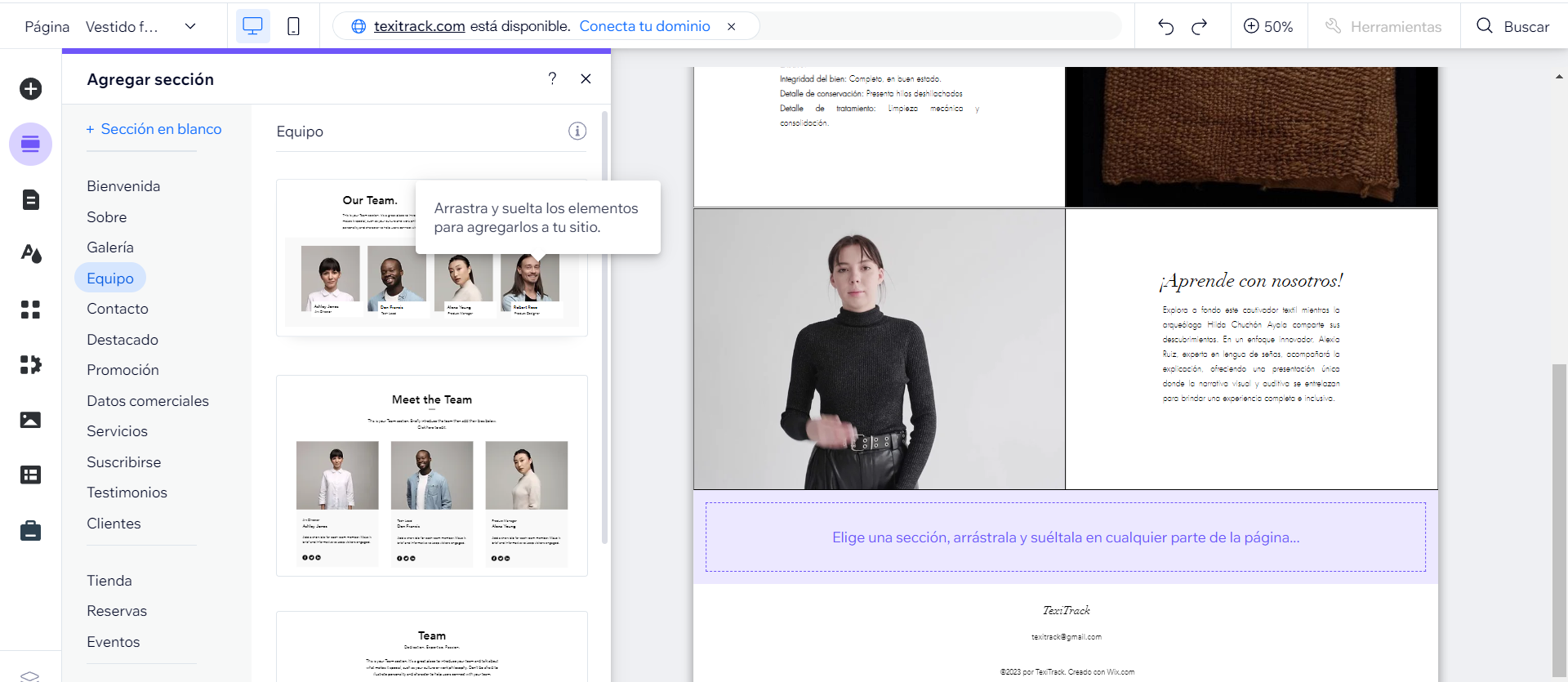Redo the last action

click(x=1199, y=27)
